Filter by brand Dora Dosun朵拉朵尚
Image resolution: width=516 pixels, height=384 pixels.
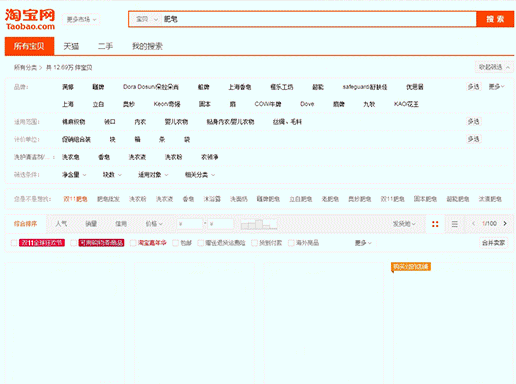151,87
